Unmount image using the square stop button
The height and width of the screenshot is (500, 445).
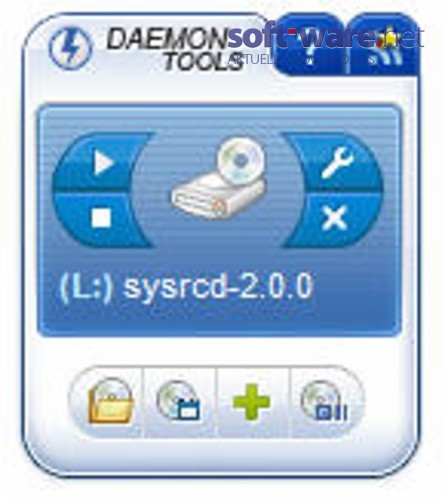(x=100, y=218)
